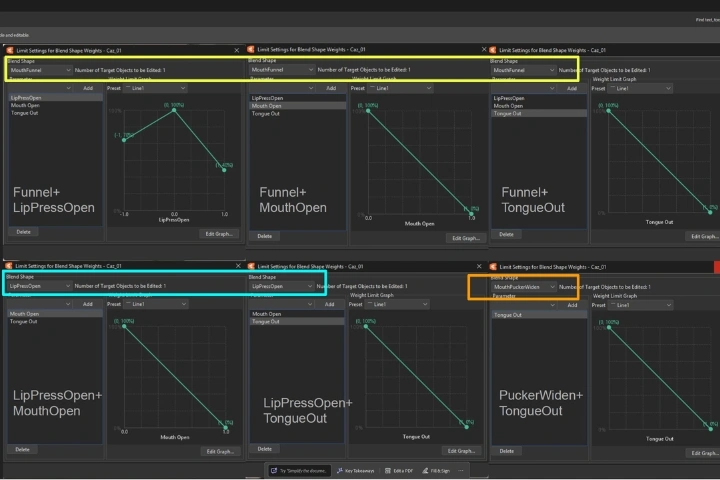The image size is (720, 480).
Task: Open Preset Line1 dropdown in LipPressOpen+MouthOpen window
Action: [x=155, y=304]
